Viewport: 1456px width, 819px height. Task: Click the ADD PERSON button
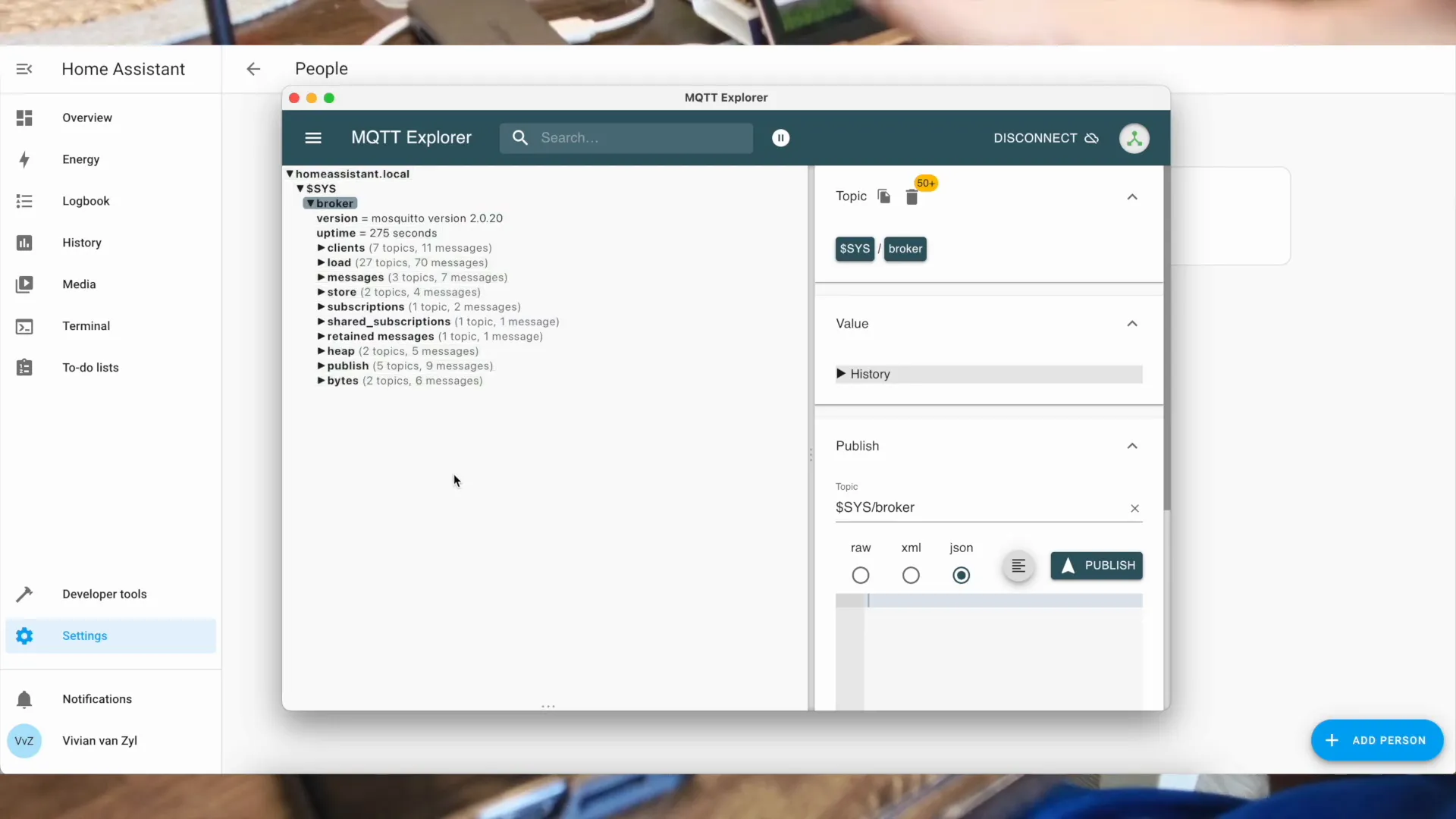[1377, 741]
